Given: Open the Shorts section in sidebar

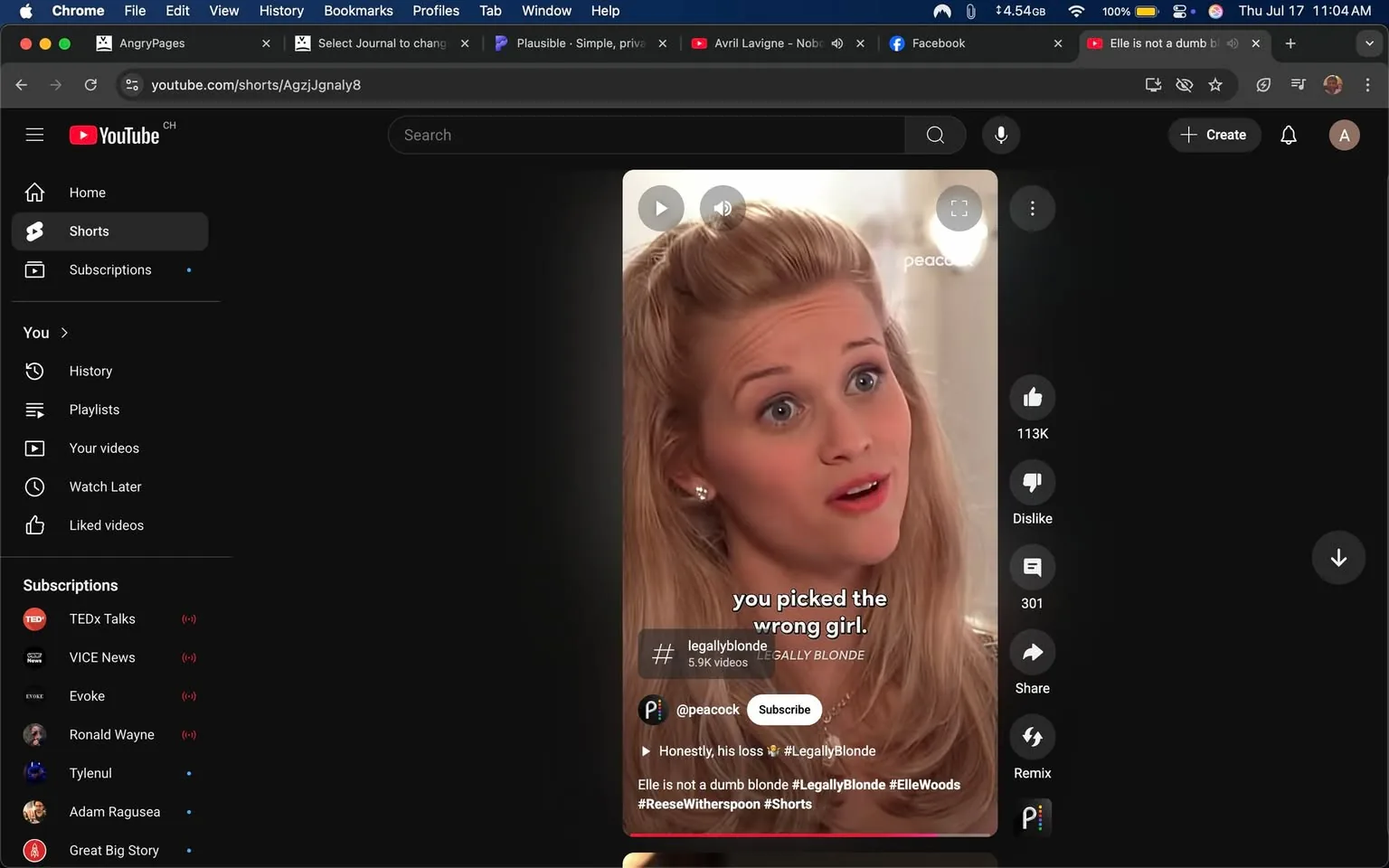Looking at the screenshot, I should pos(88,231).
